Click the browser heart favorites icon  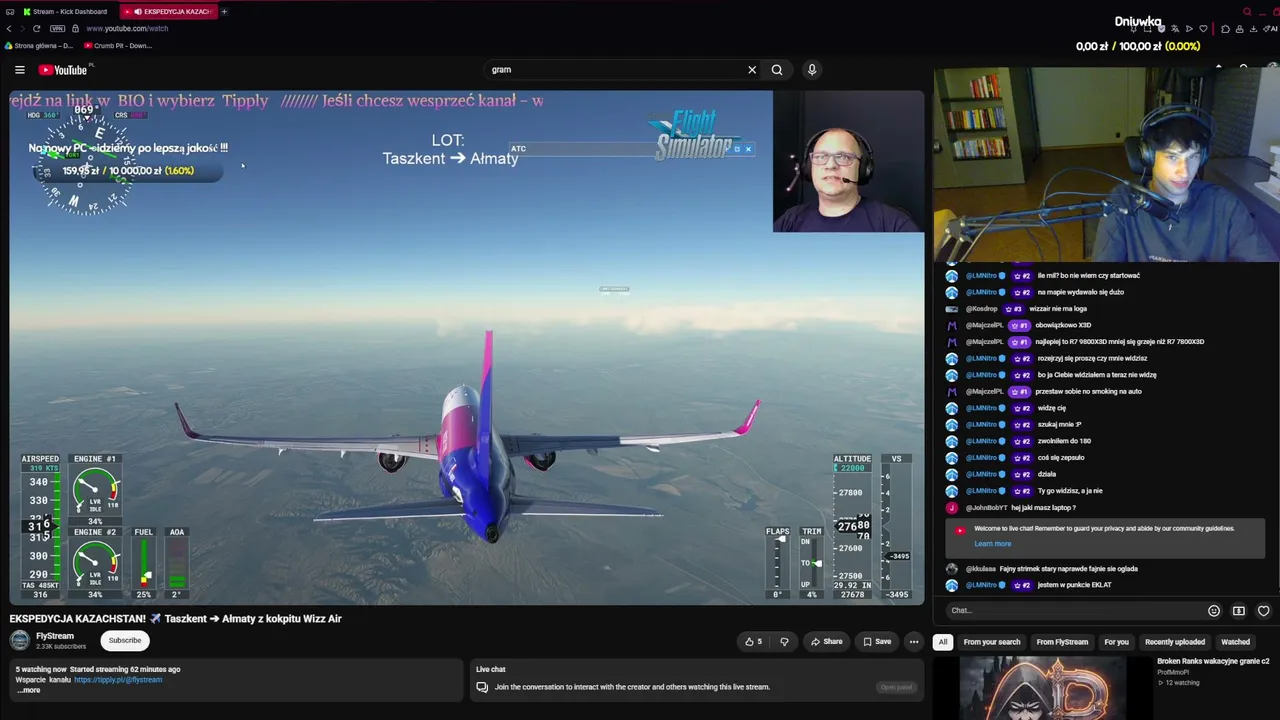(x=1203, y=29)
